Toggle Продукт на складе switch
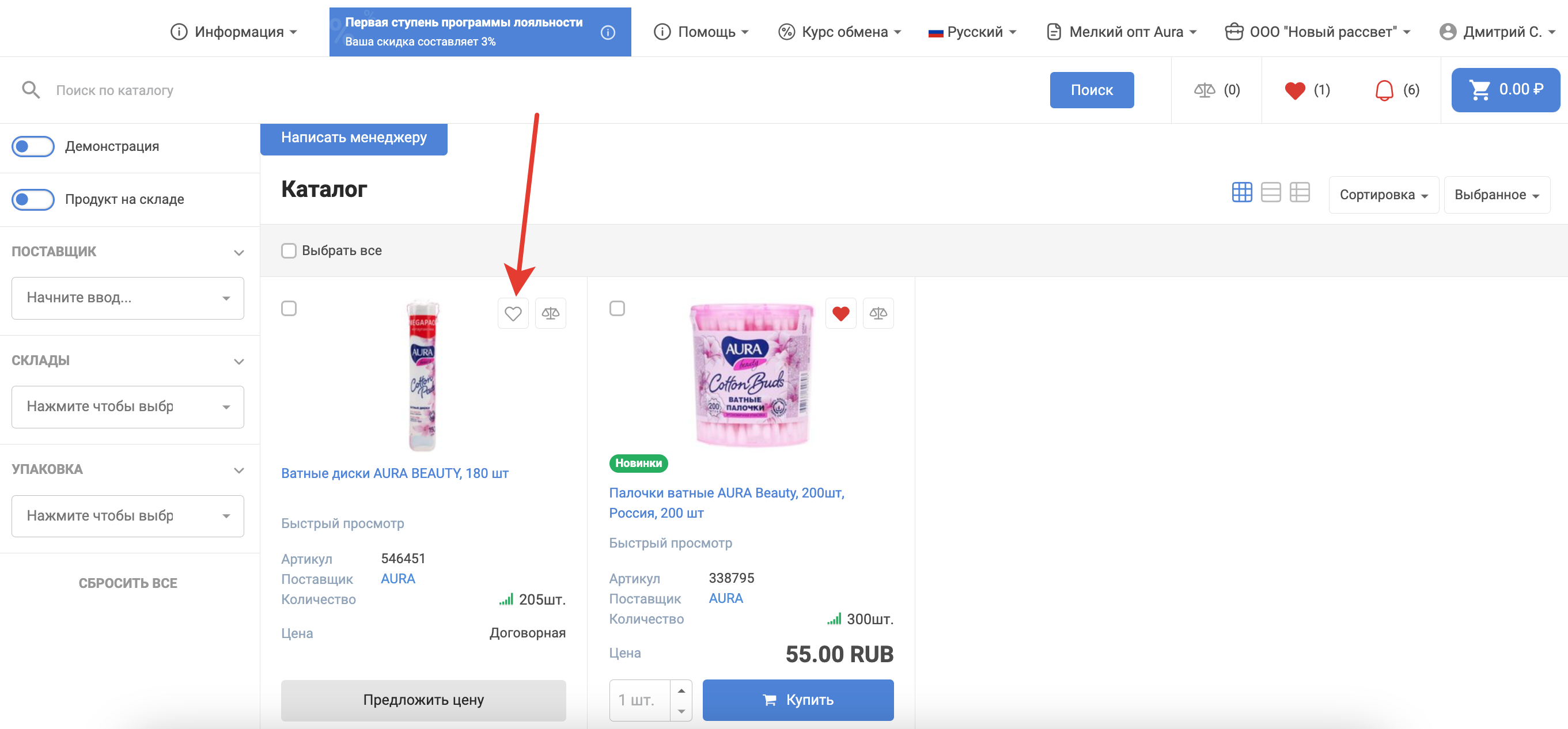 coord(33,200)
